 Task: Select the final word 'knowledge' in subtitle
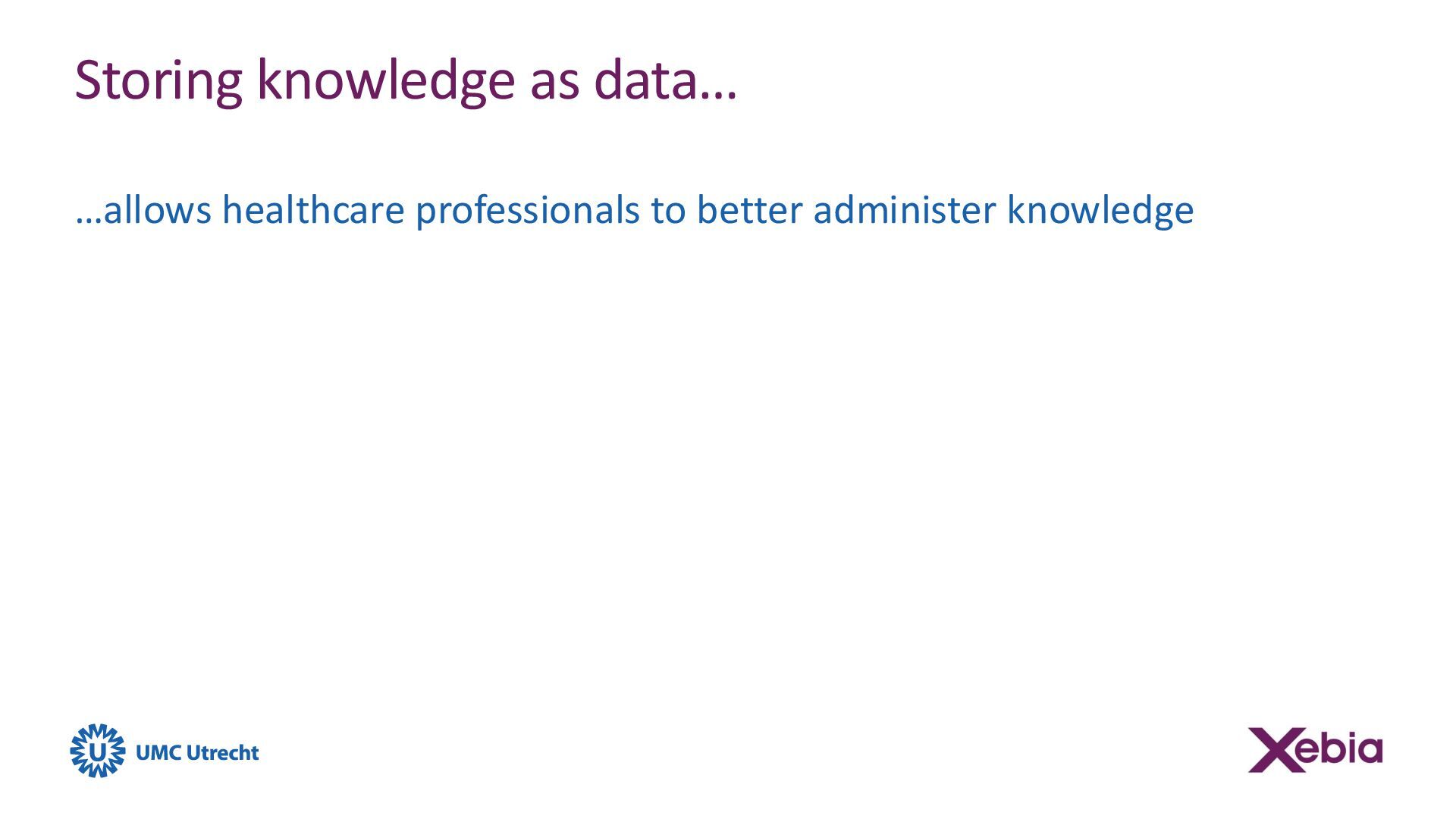point(1100,212)
